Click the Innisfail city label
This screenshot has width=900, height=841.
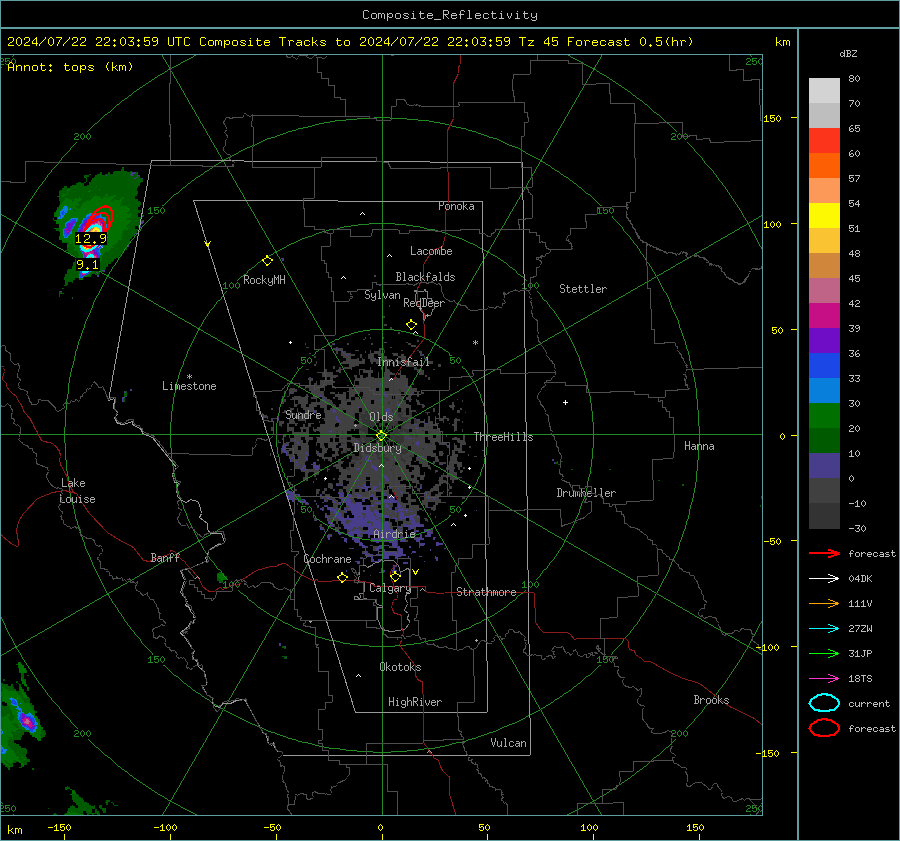(404, 362)
